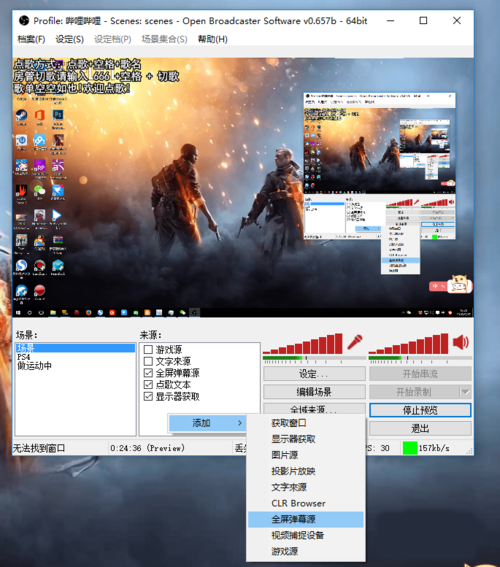Click the microphone level meter under the red bars

pyautogui.click(x=314, y=358)
